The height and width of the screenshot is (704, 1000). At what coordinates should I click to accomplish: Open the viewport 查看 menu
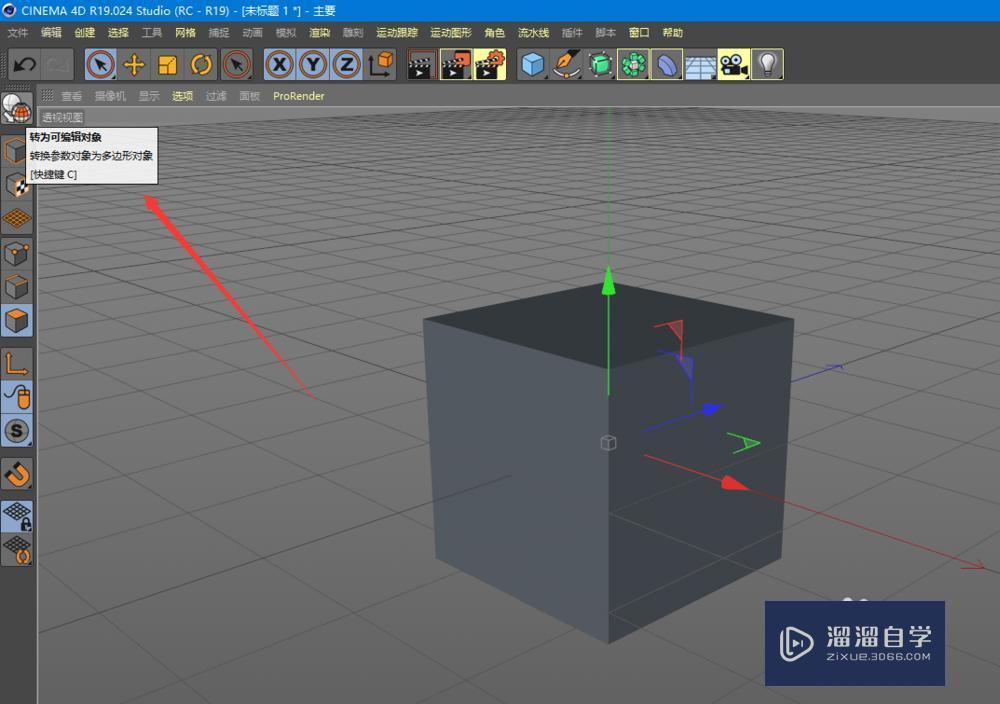click(x=71, y=96)
